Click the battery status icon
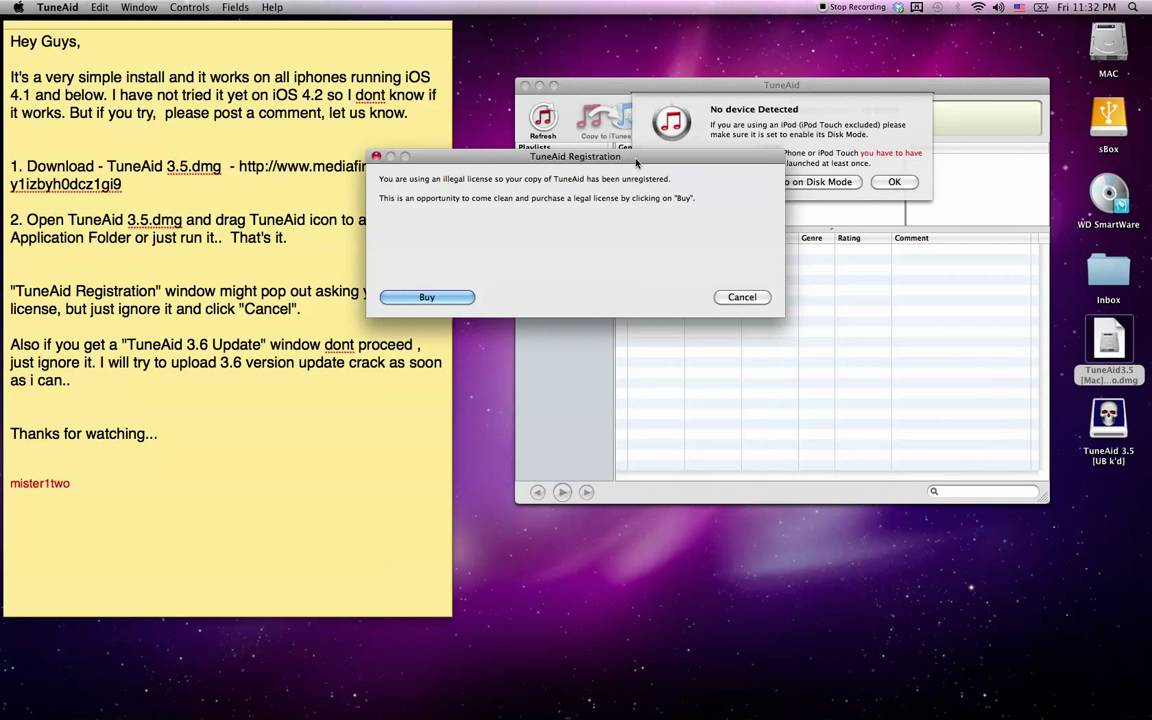 pos(1041,7)
